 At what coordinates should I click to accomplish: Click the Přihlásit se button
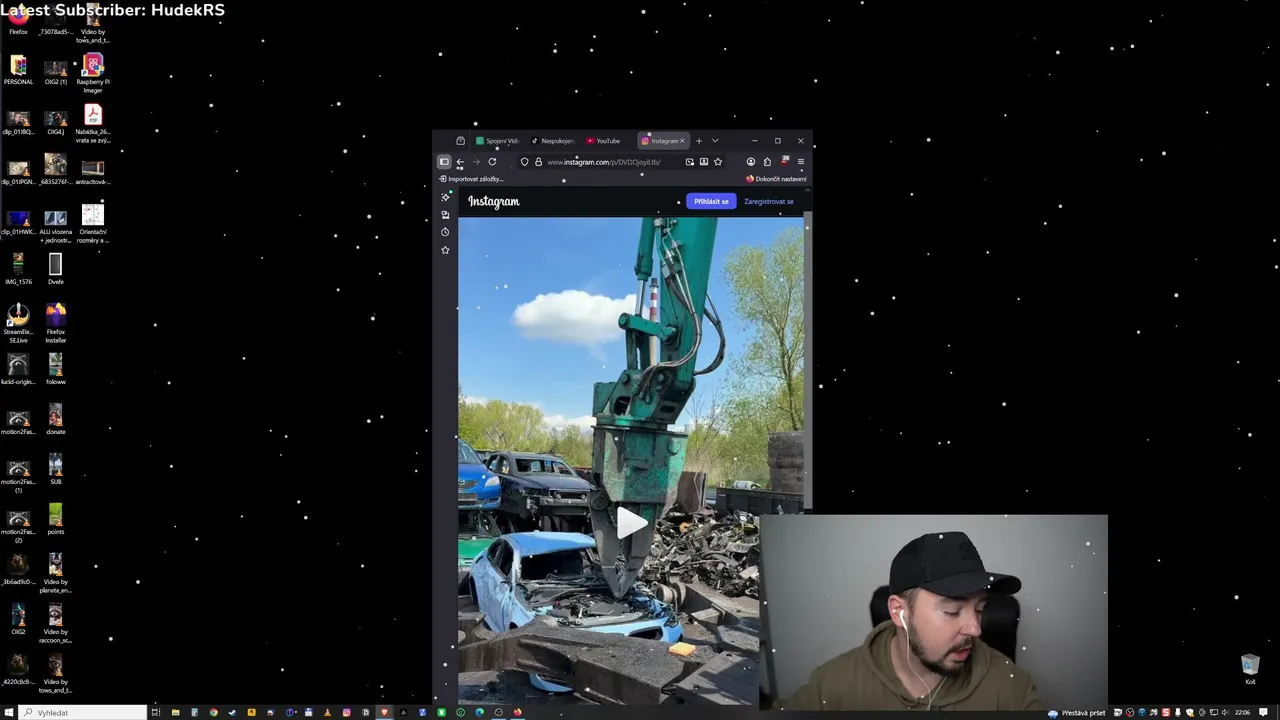711,201
